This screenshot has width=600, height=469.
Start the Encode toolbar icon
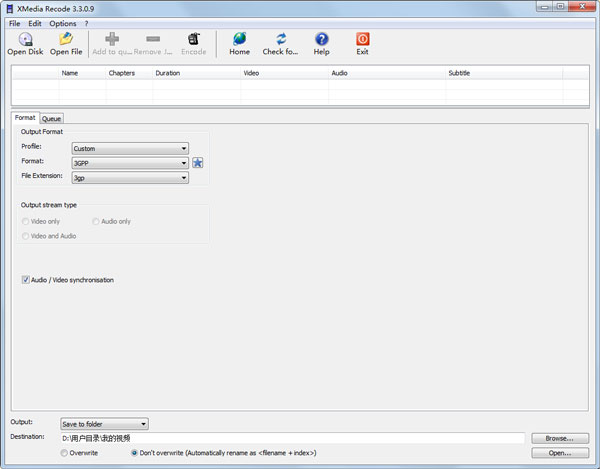194,39
